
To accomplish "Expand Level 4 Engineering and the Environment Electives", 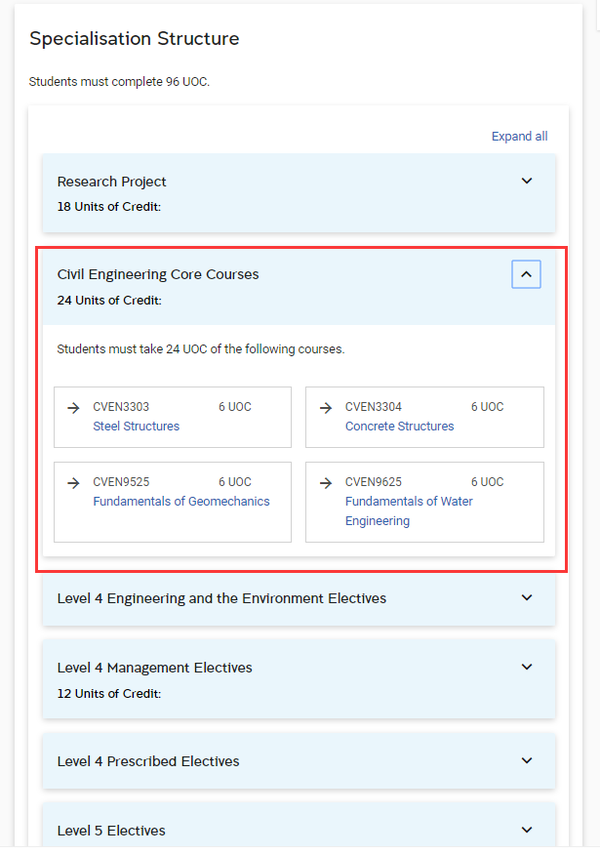I will 527,598.
